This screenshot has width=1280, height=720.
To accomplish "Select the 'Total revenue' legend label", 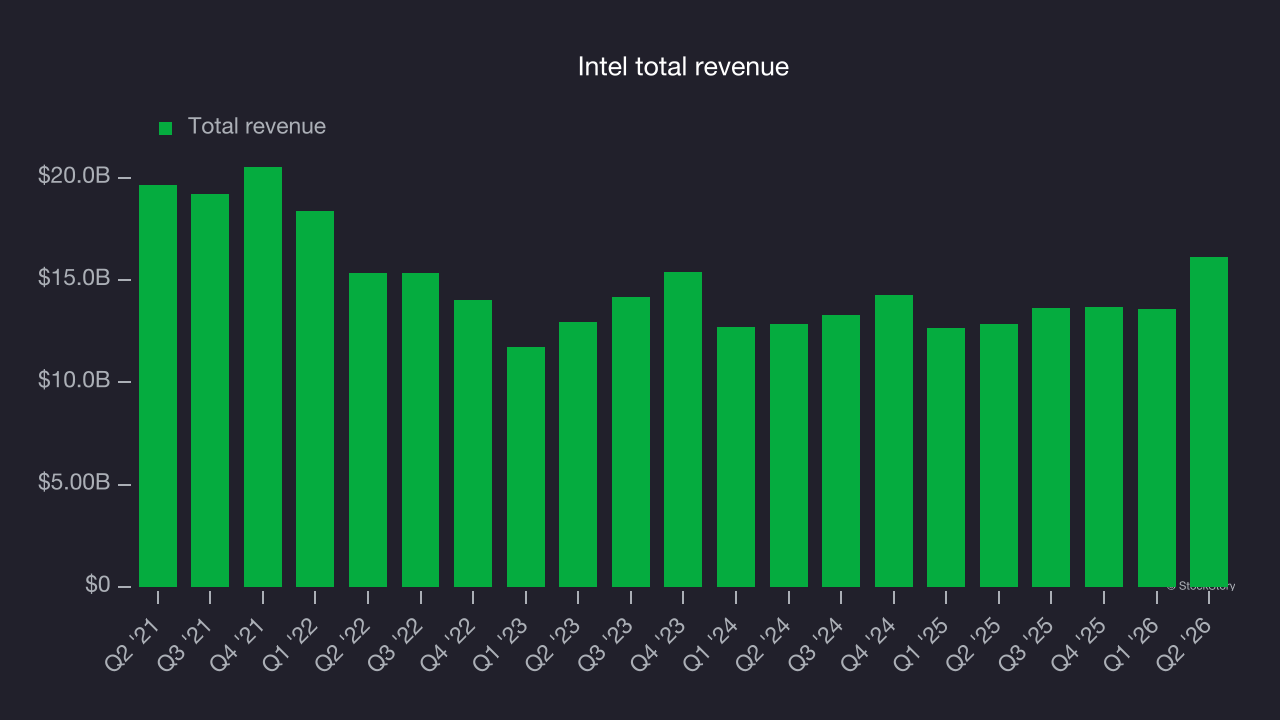I will [257, 127].
